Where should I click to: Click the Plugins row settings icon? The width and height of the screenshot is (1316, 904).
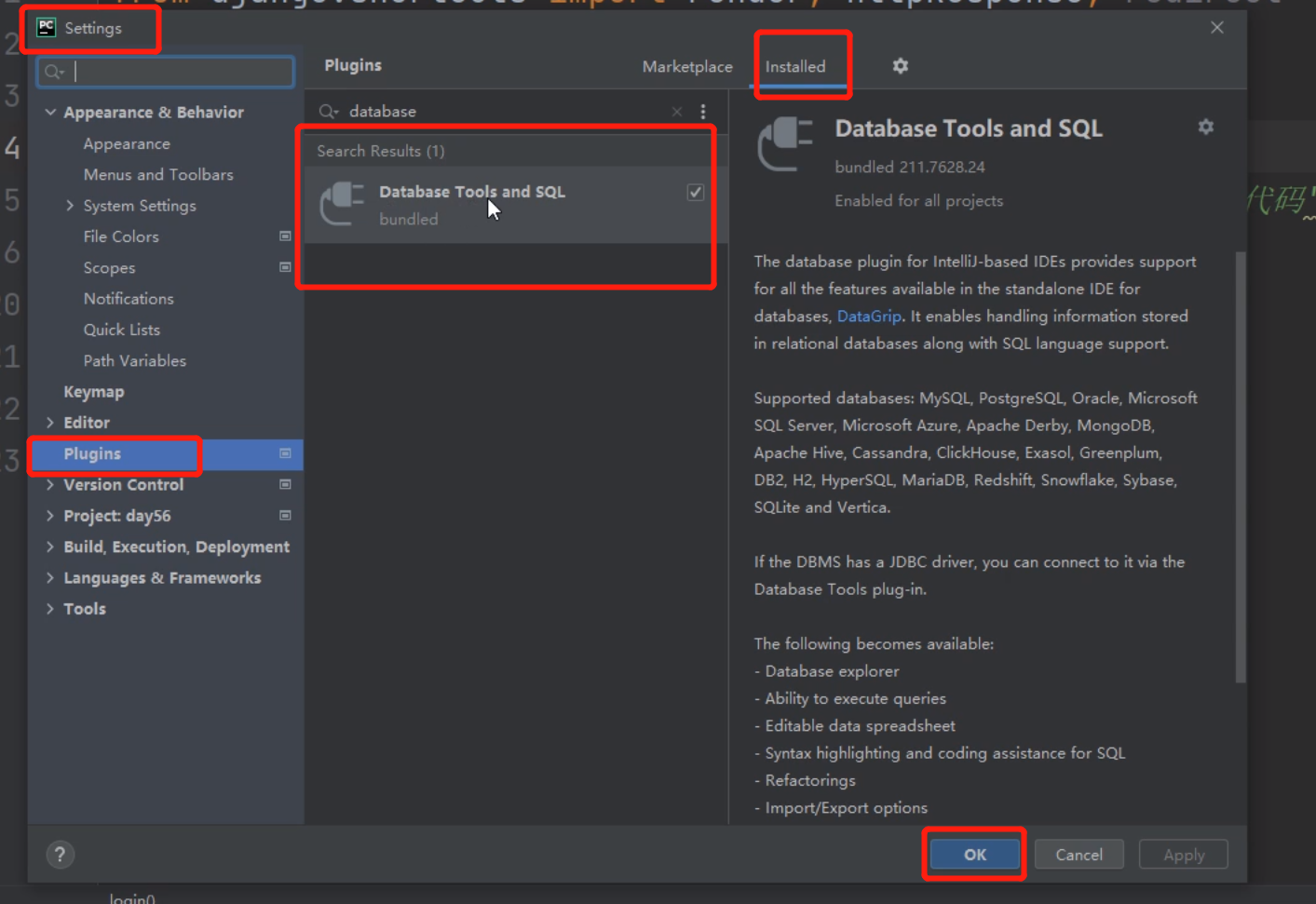285,453
